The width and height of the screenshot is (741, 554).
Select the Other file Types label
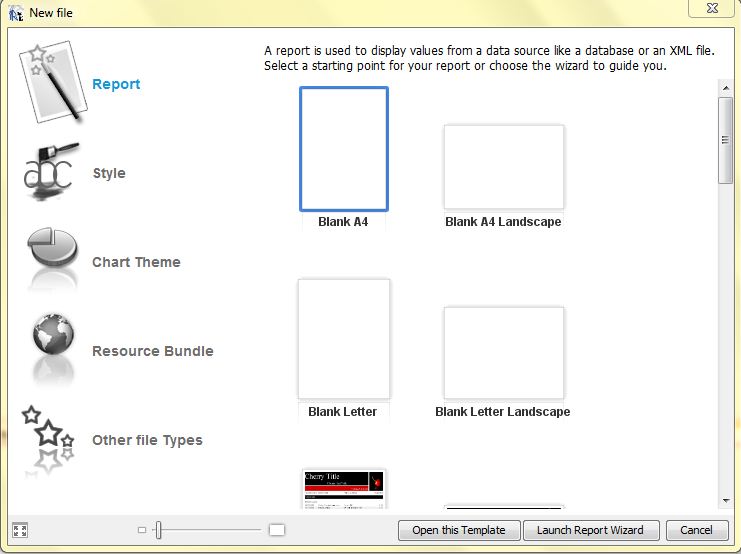(147, 440)
